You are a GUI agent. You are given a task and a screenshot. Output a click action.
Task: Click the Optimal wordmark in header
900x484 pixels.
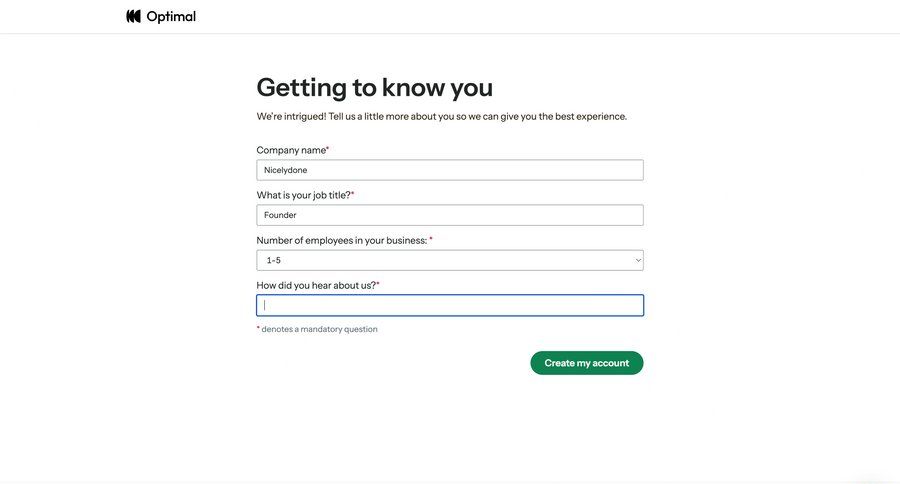171,16
